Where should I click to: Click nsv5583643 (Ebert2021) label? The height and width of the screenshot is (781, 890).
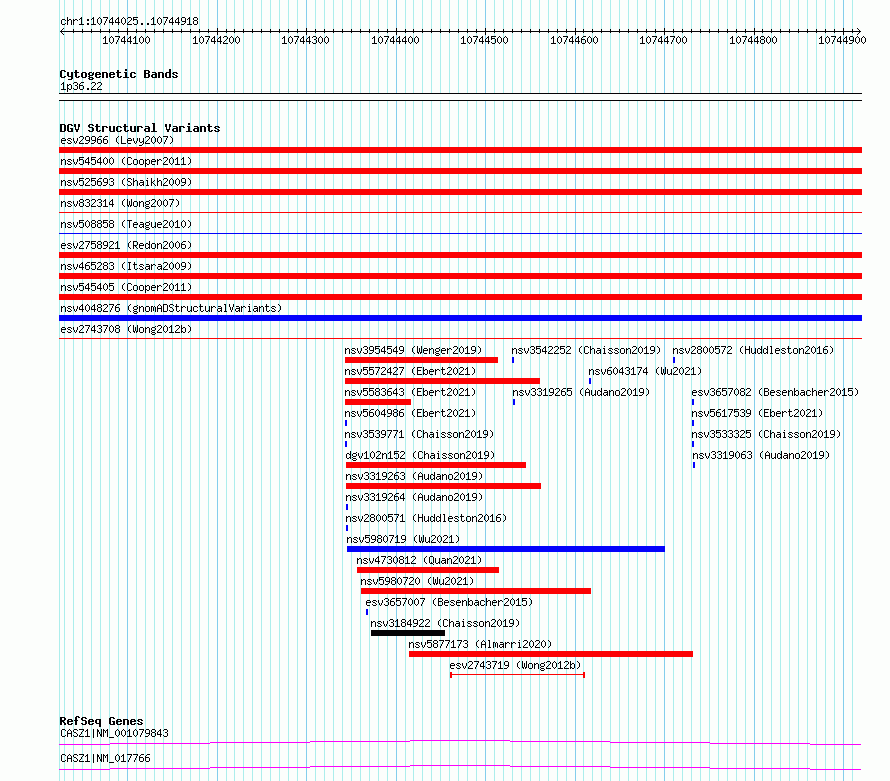(x=410, y=392)
